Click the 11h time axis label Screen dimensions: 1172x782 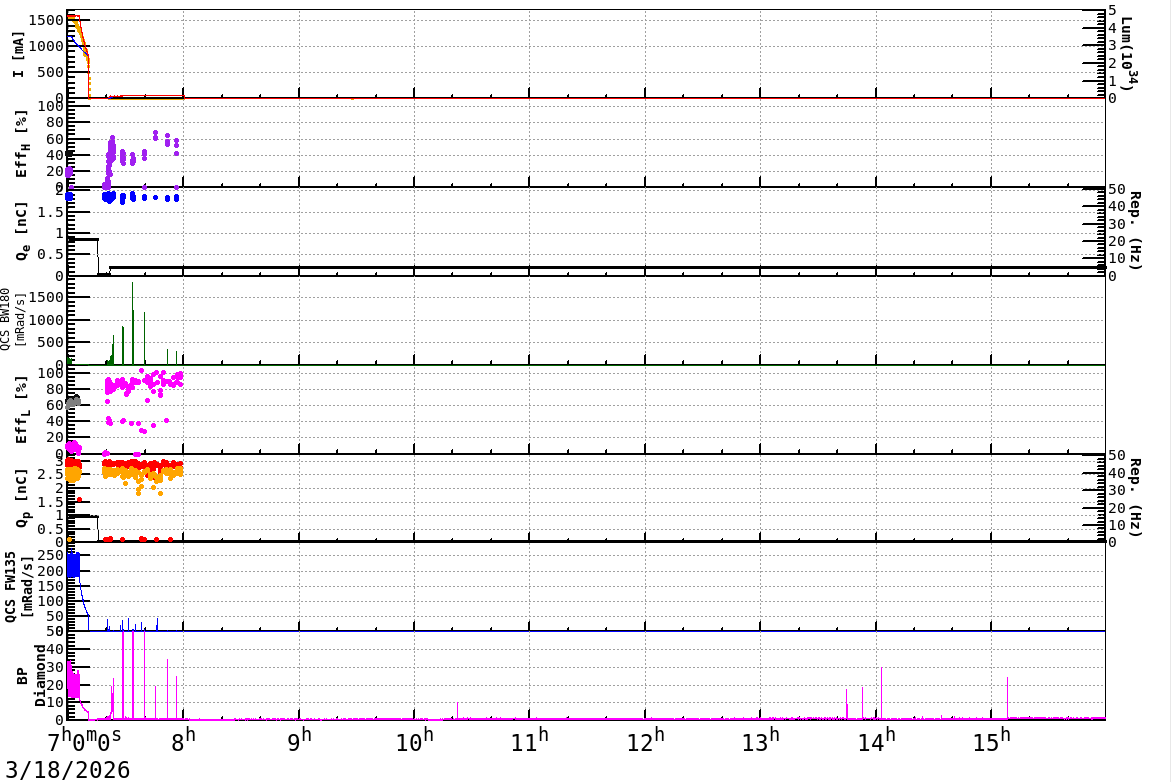530,739
